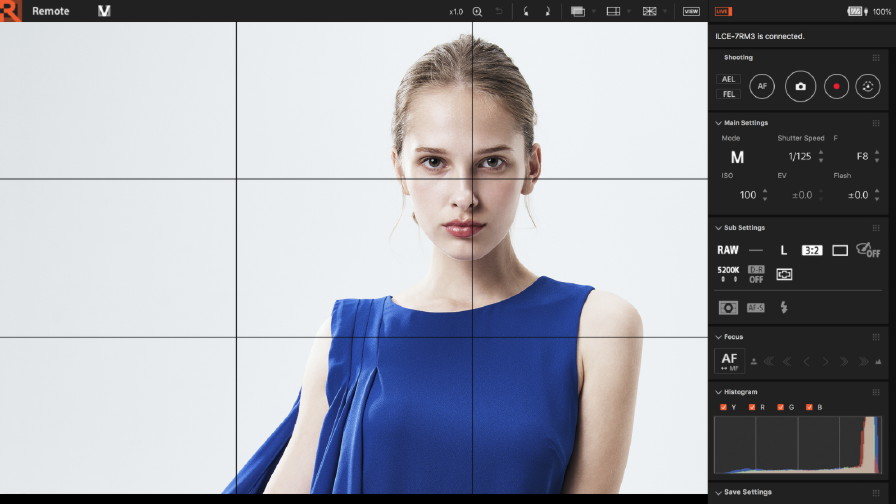Uncheck the R histogram channel

752,407
